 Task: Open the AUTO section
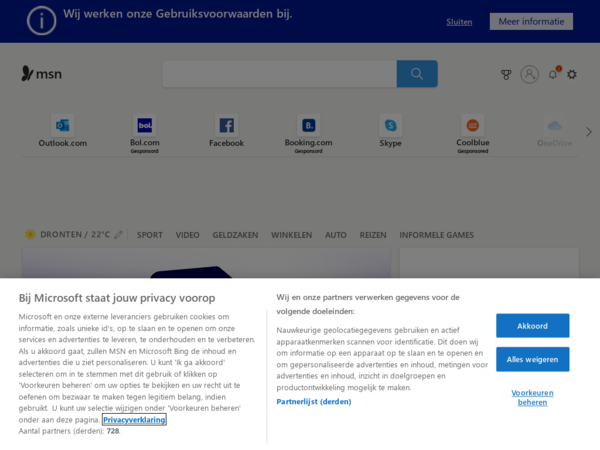pos(336,235)
